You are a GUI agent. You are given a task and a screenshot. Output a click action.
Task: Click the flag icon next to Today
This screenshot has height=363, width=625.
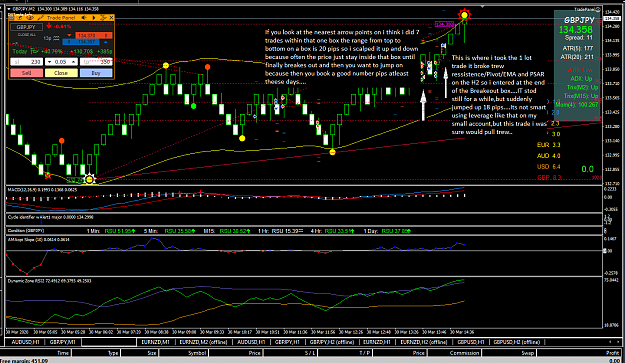pyautogui.click(x=34, y=51)
